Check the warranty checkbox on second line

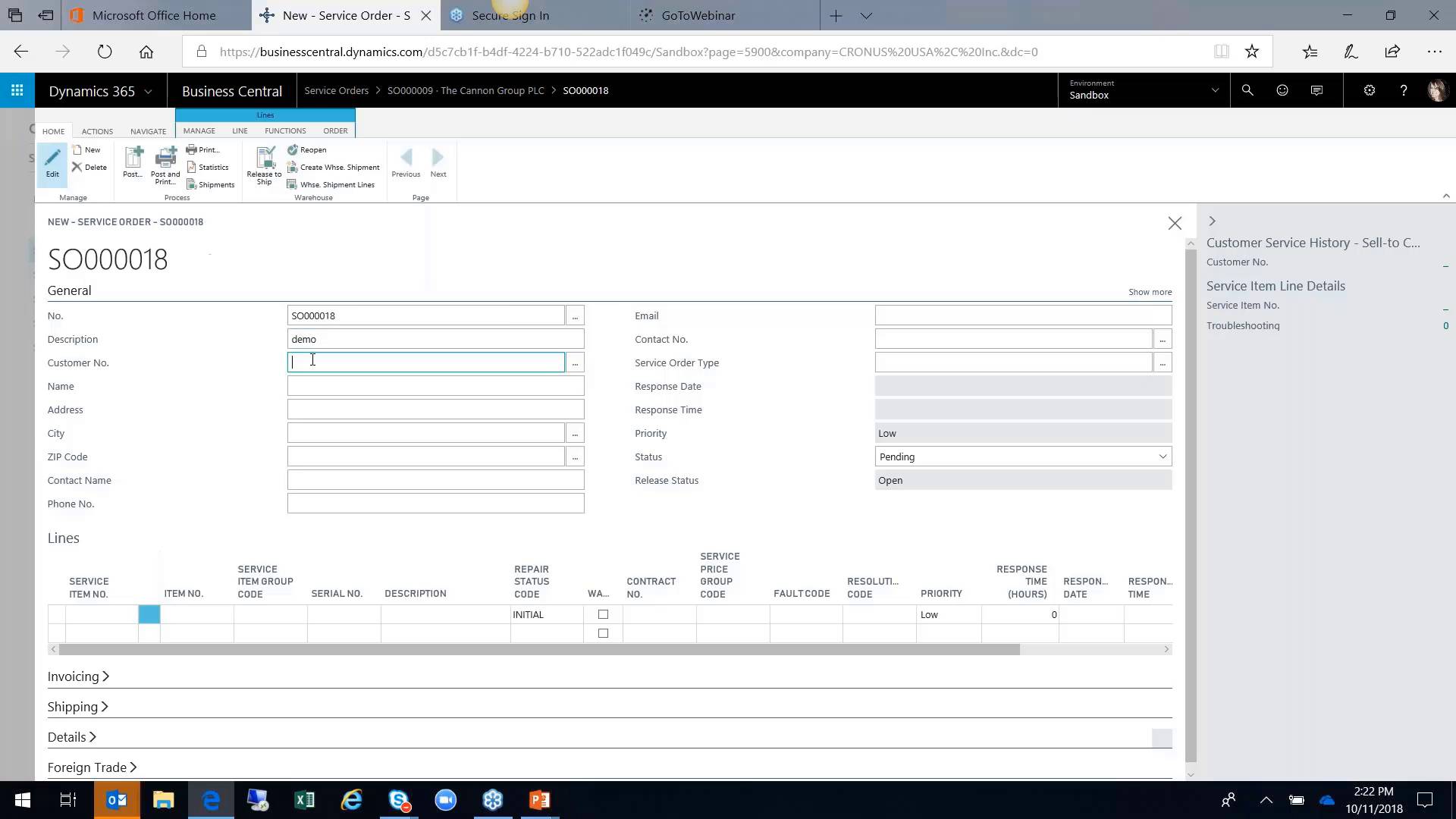coord(603,633)
